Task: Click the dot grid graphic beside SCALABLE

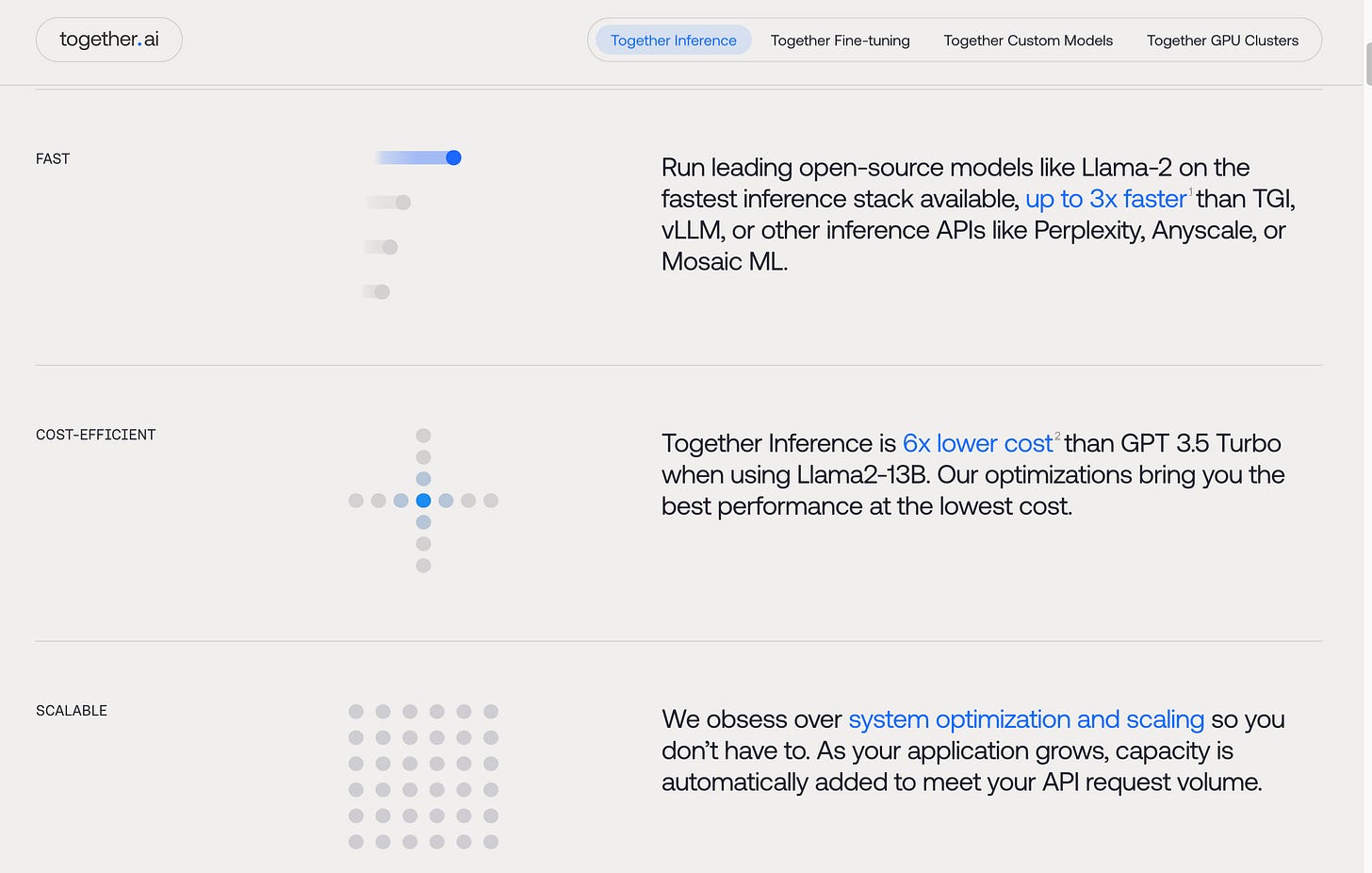Action: 423,776
